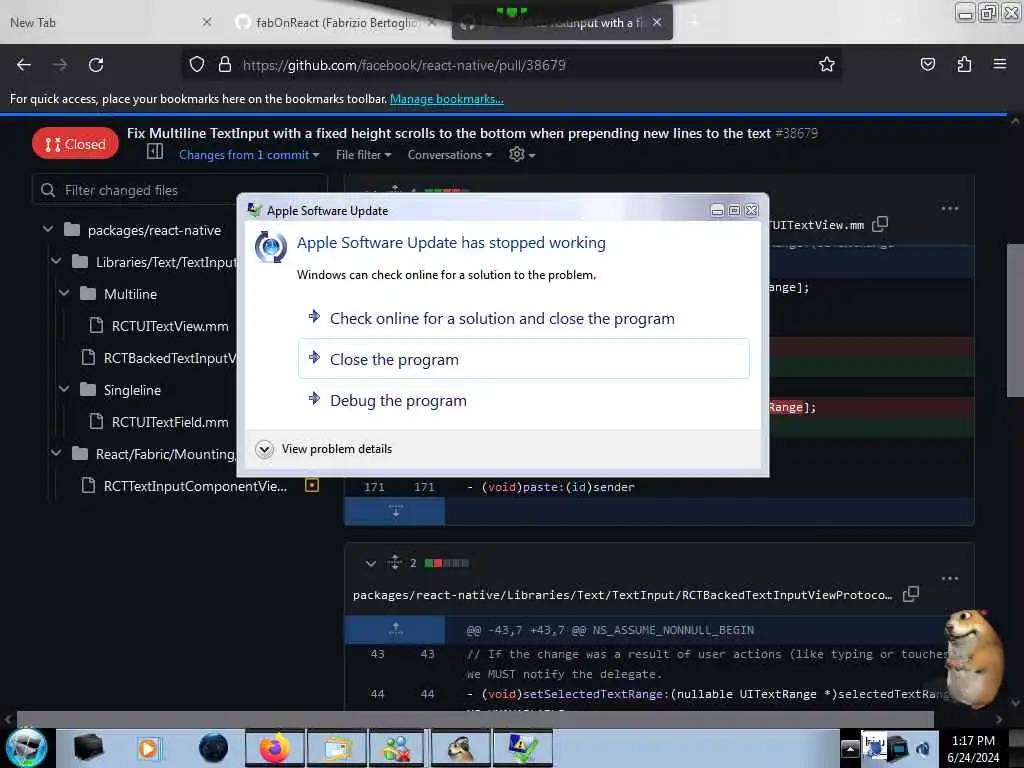Click the page vertical scrollbar thumb
Viewport: 1024px width, 768px height.
[1015, 320]
